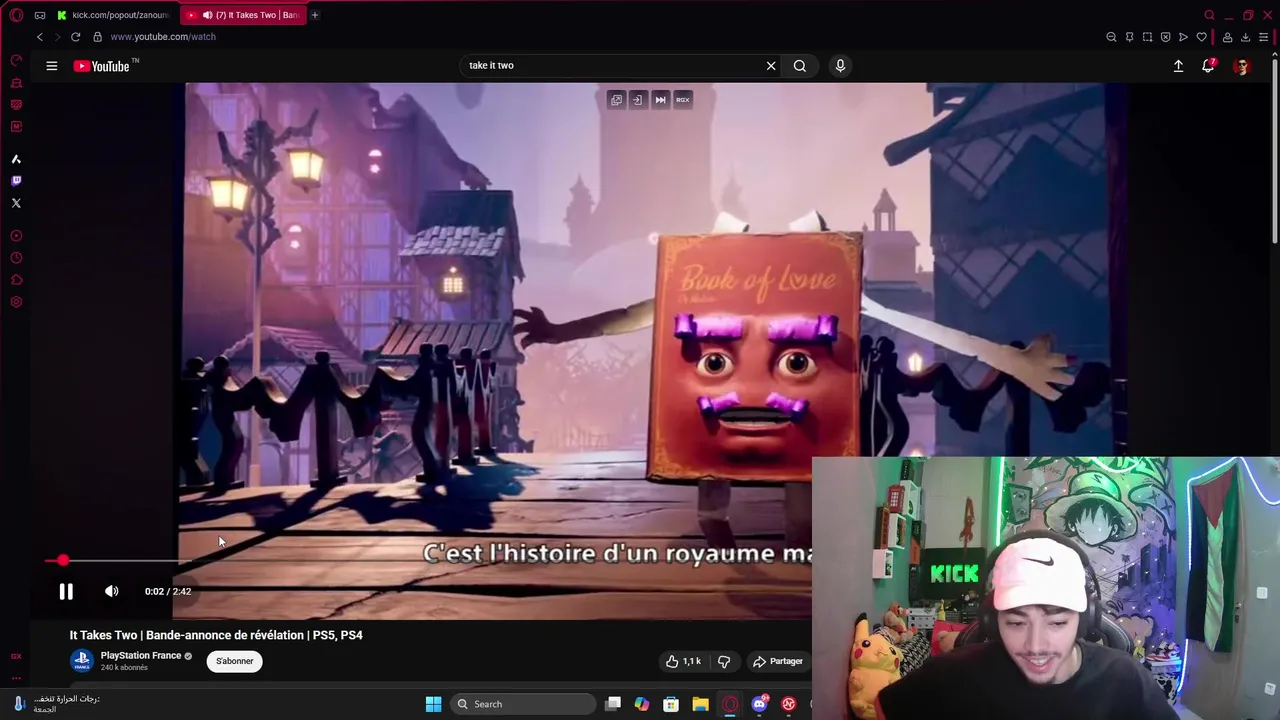Screen dimensions: 1280x720
Task: Open Task View from the taskbar
Action: [x=613, y=704]
